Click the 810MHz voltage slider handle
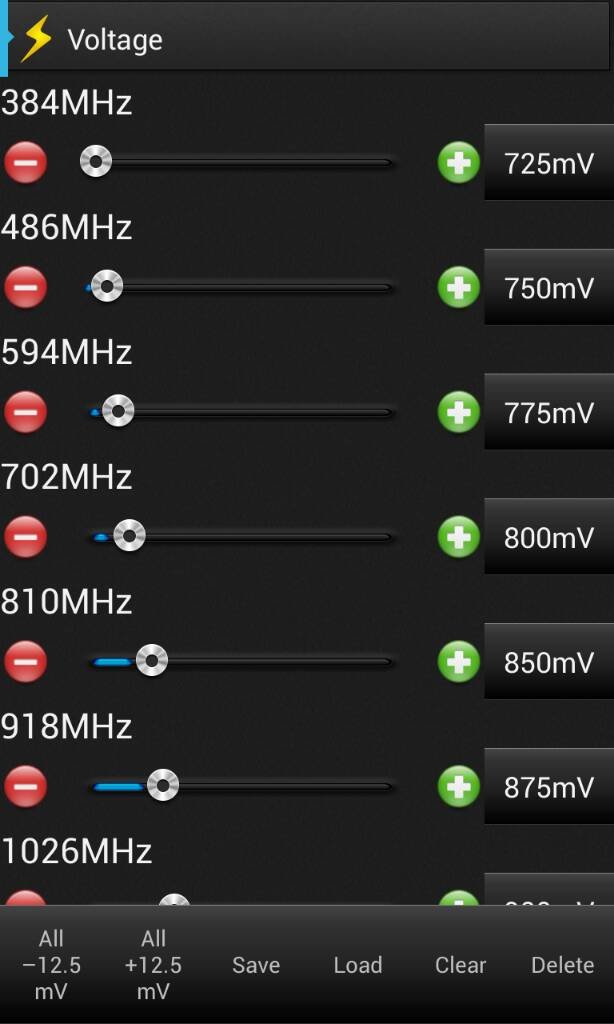The width and height of the screenshot is (614, 1024). tap(152, 661)
